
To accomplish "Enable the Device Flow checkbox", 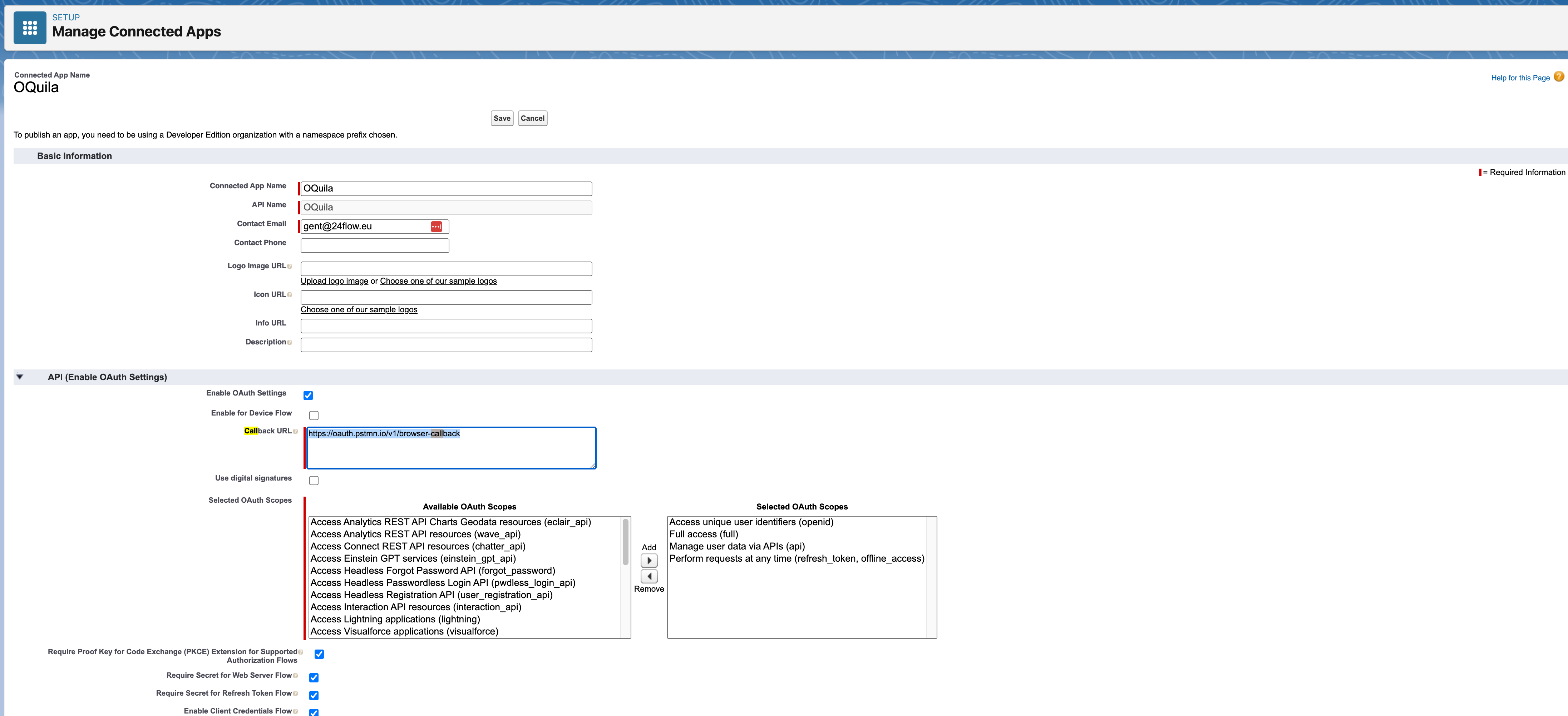I will (x=314, y=416).
